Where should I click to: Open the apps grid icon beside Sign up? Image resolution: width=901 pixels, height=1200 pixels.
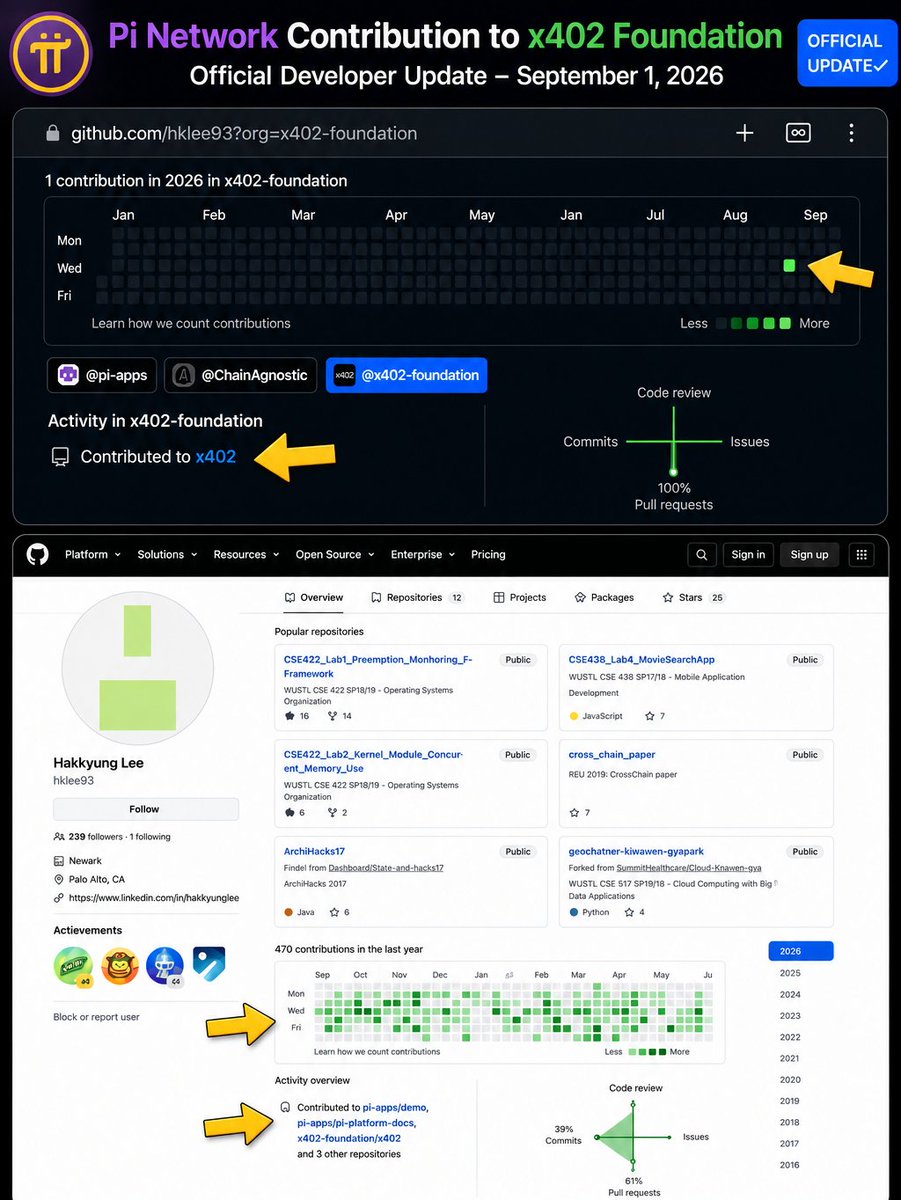click(x=860, y=555)
